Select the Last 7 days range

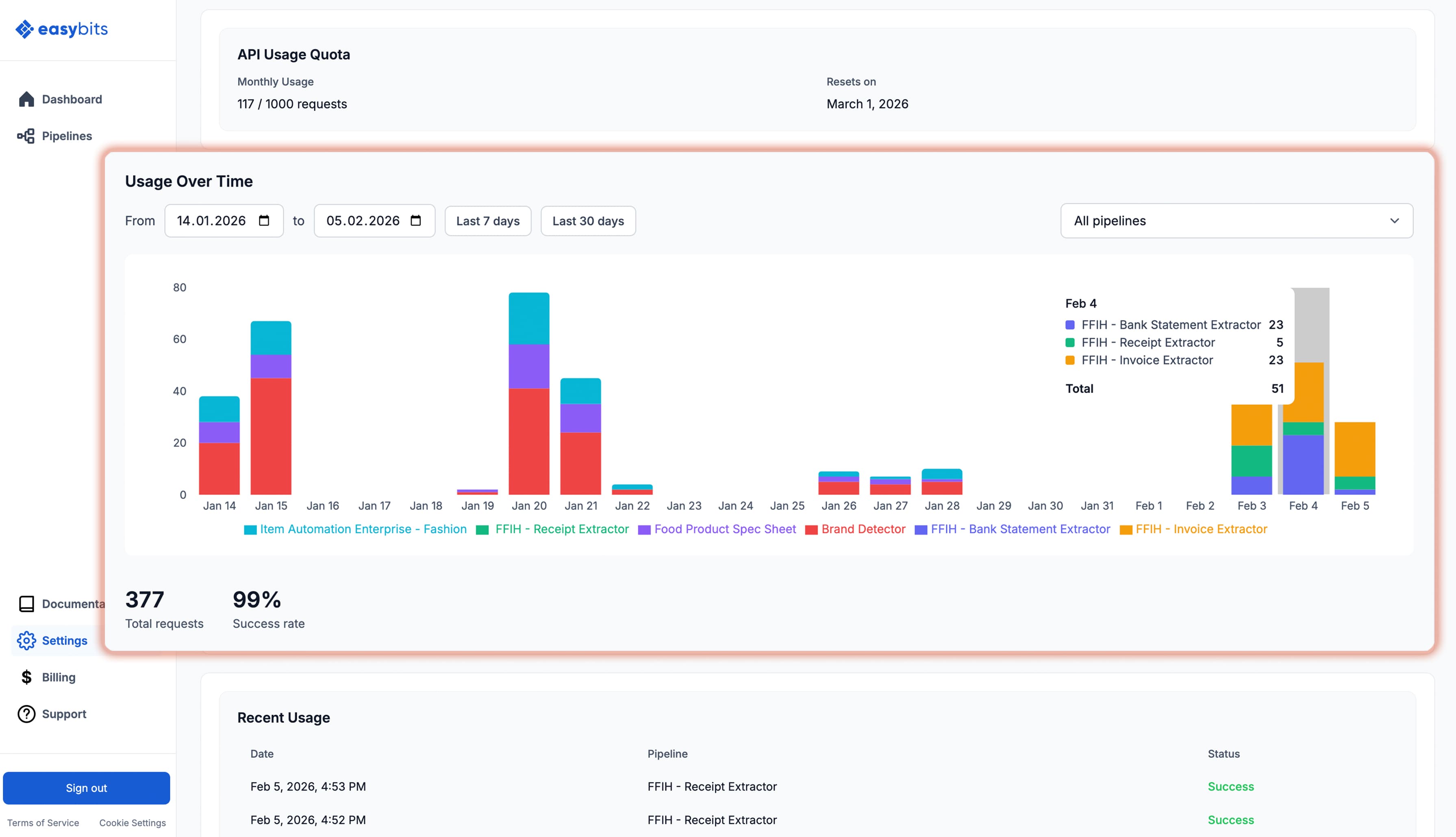pos(488,221)
